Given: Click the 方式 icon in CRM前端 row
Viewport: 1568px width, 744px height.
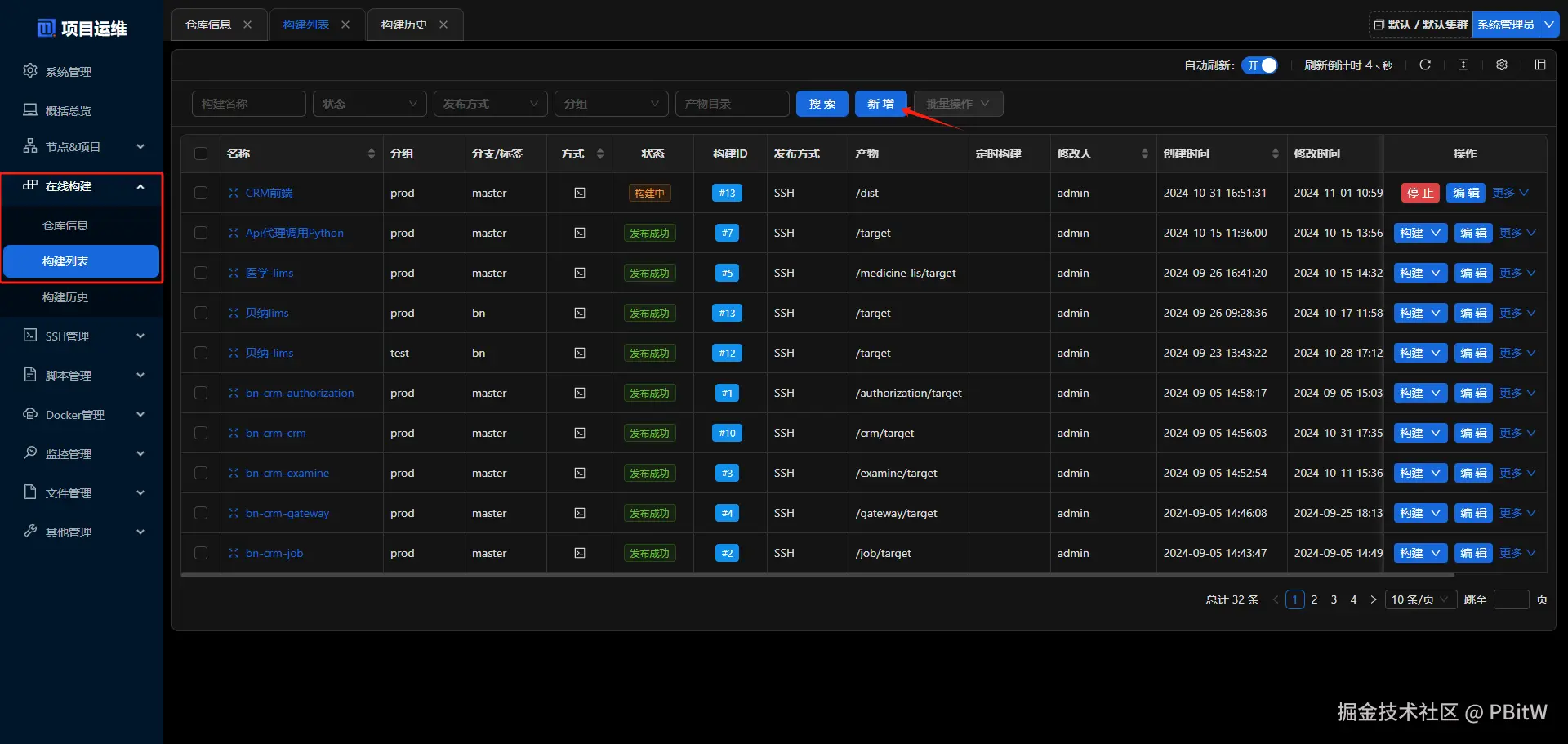Looking at the screenshot, I should pyautogui.click(x=580, y=193).
